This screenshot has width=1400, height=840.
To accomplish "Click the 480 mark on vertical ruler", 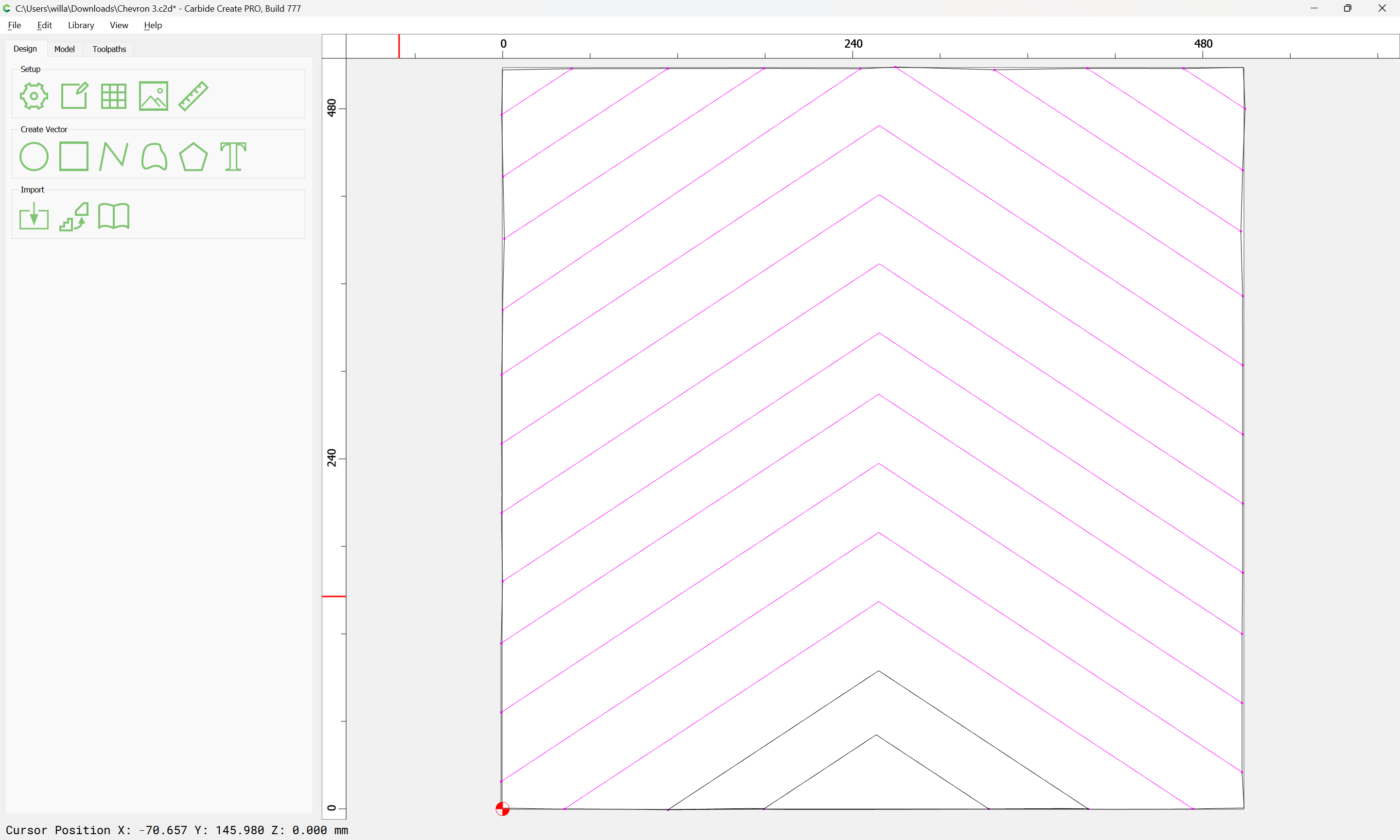I will pos(332,108).
